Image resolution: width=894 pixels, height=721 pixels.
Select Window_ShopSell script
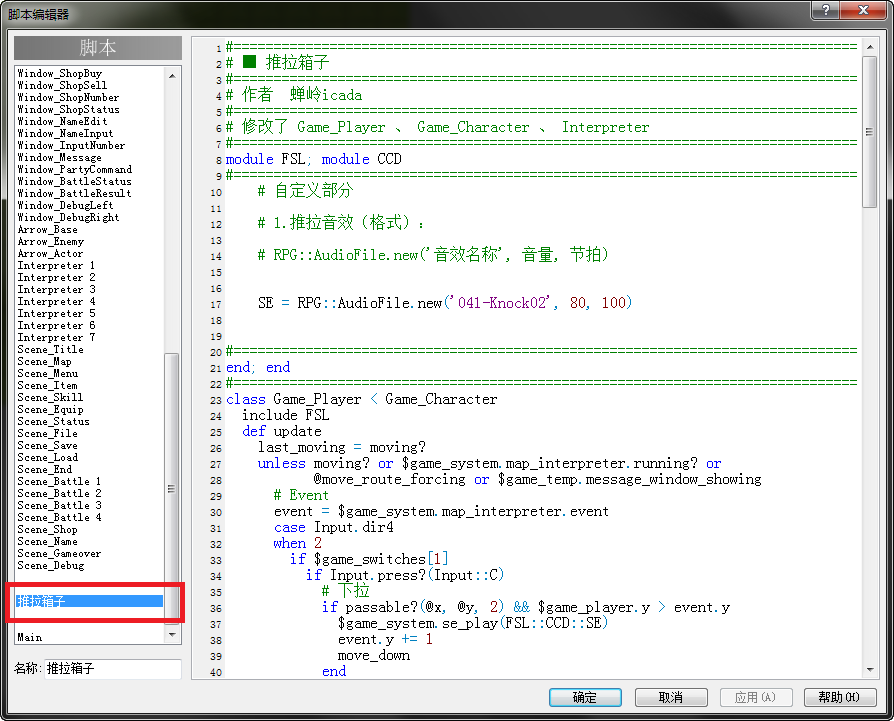pyautogui.click(x=62, y=85)
